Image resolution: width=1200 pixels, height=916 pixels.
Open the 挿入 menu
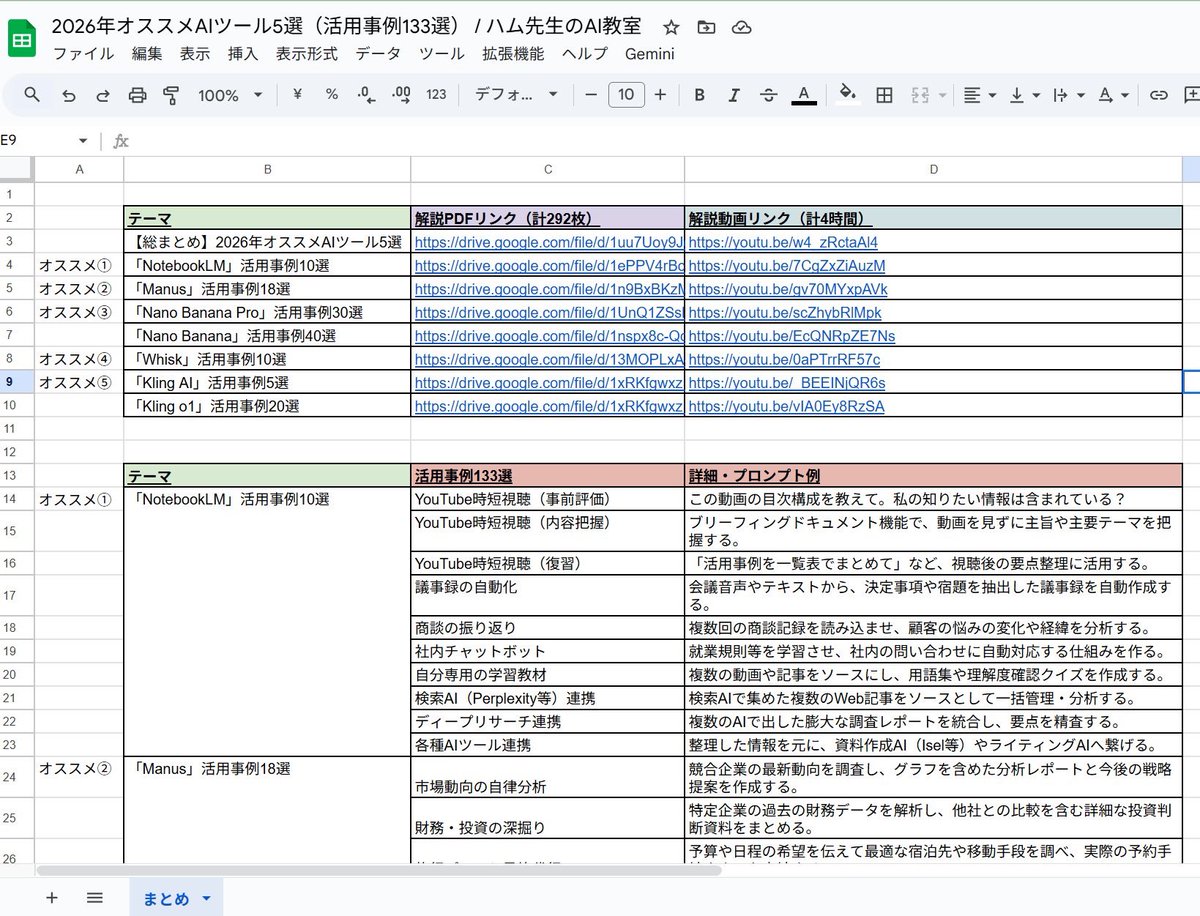[244, 54]
